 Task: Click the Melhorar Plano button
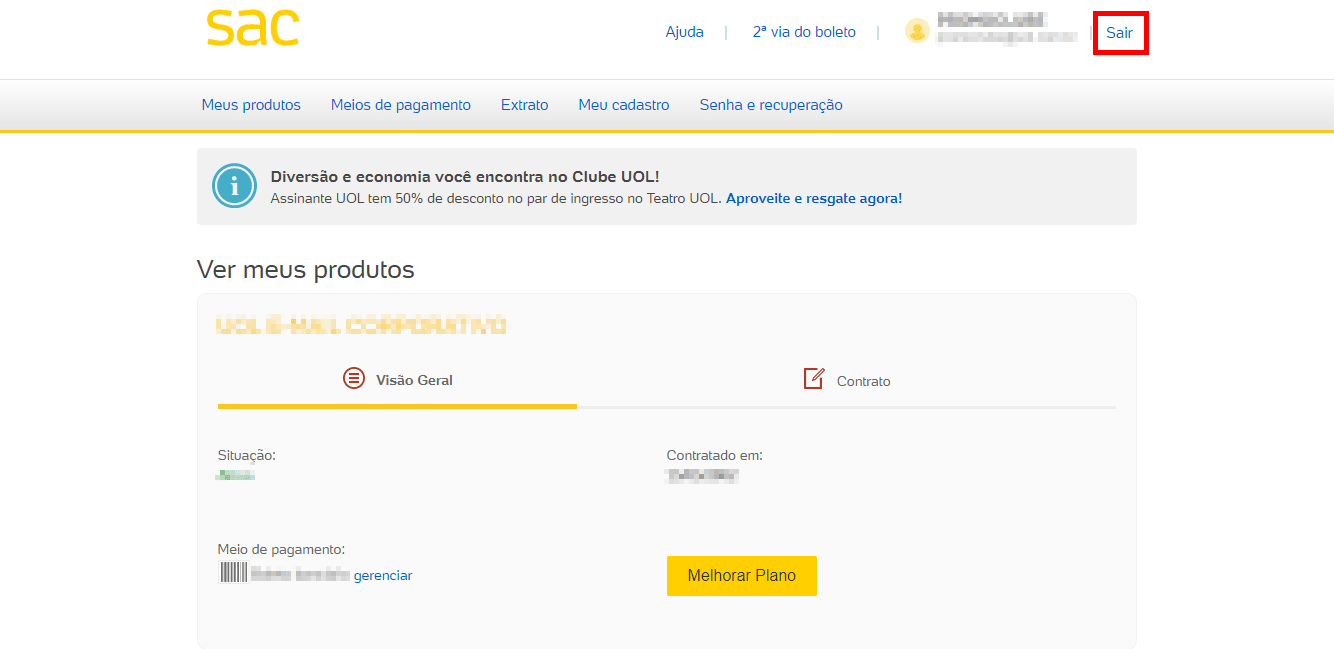[x=742, y=576]
